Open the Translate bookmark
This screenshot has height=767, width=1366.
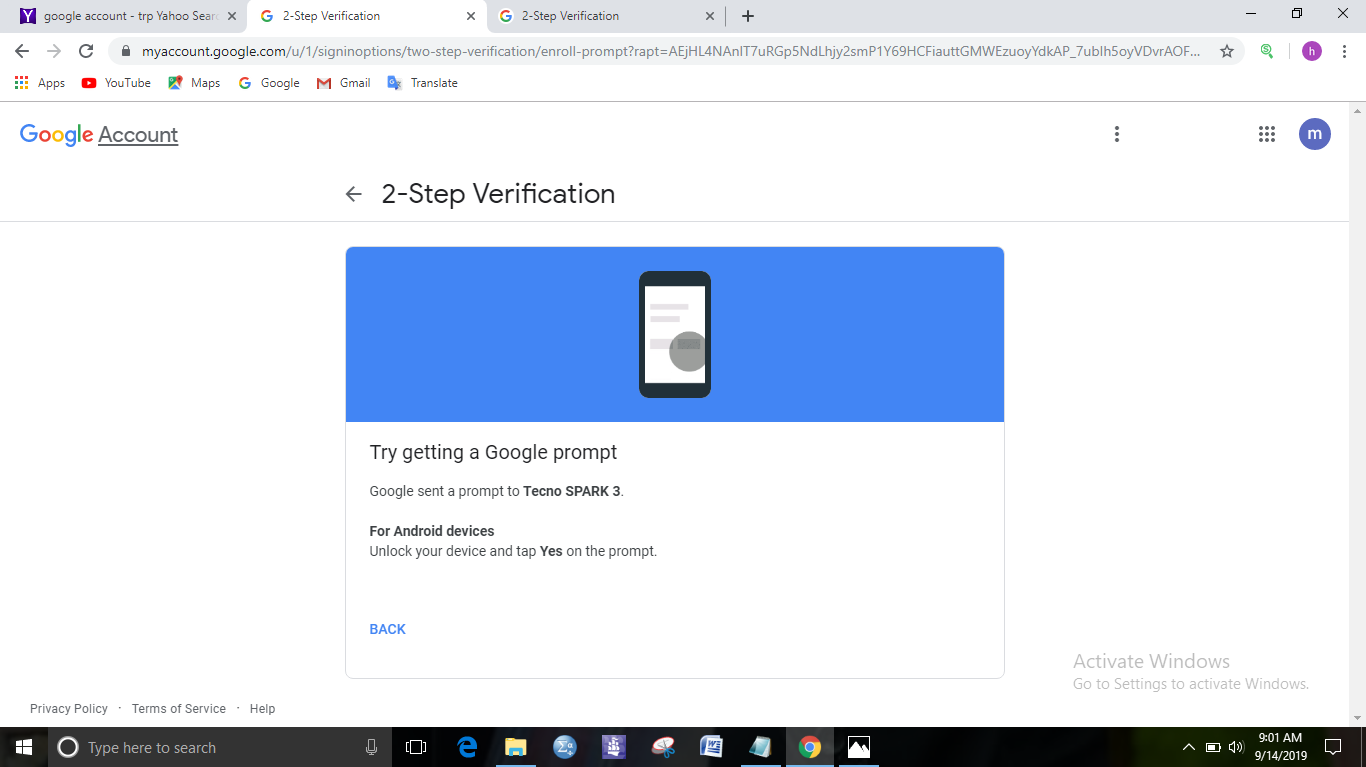(422, 83)
